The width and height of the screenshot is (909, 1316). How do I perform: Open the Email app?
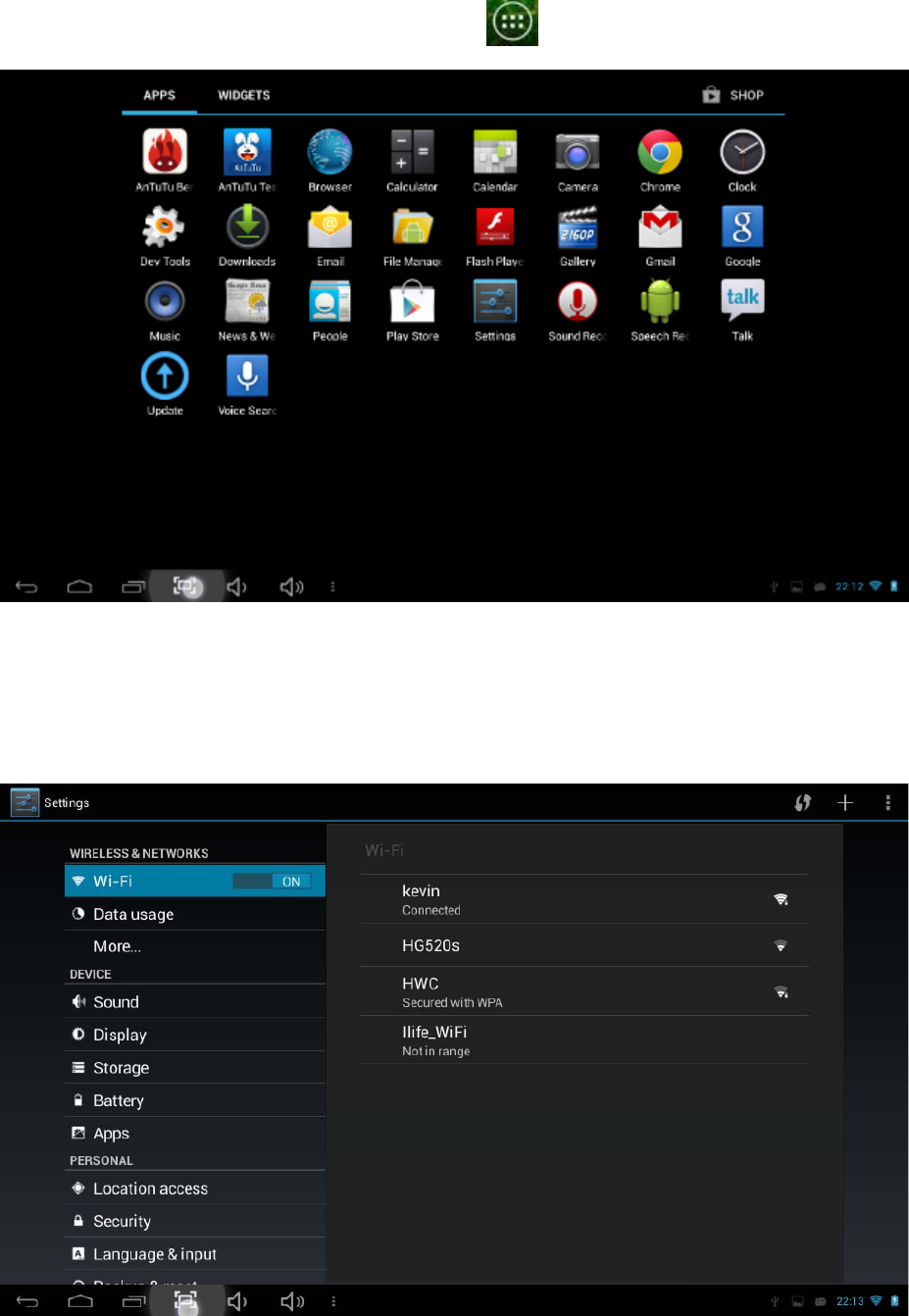329,234
